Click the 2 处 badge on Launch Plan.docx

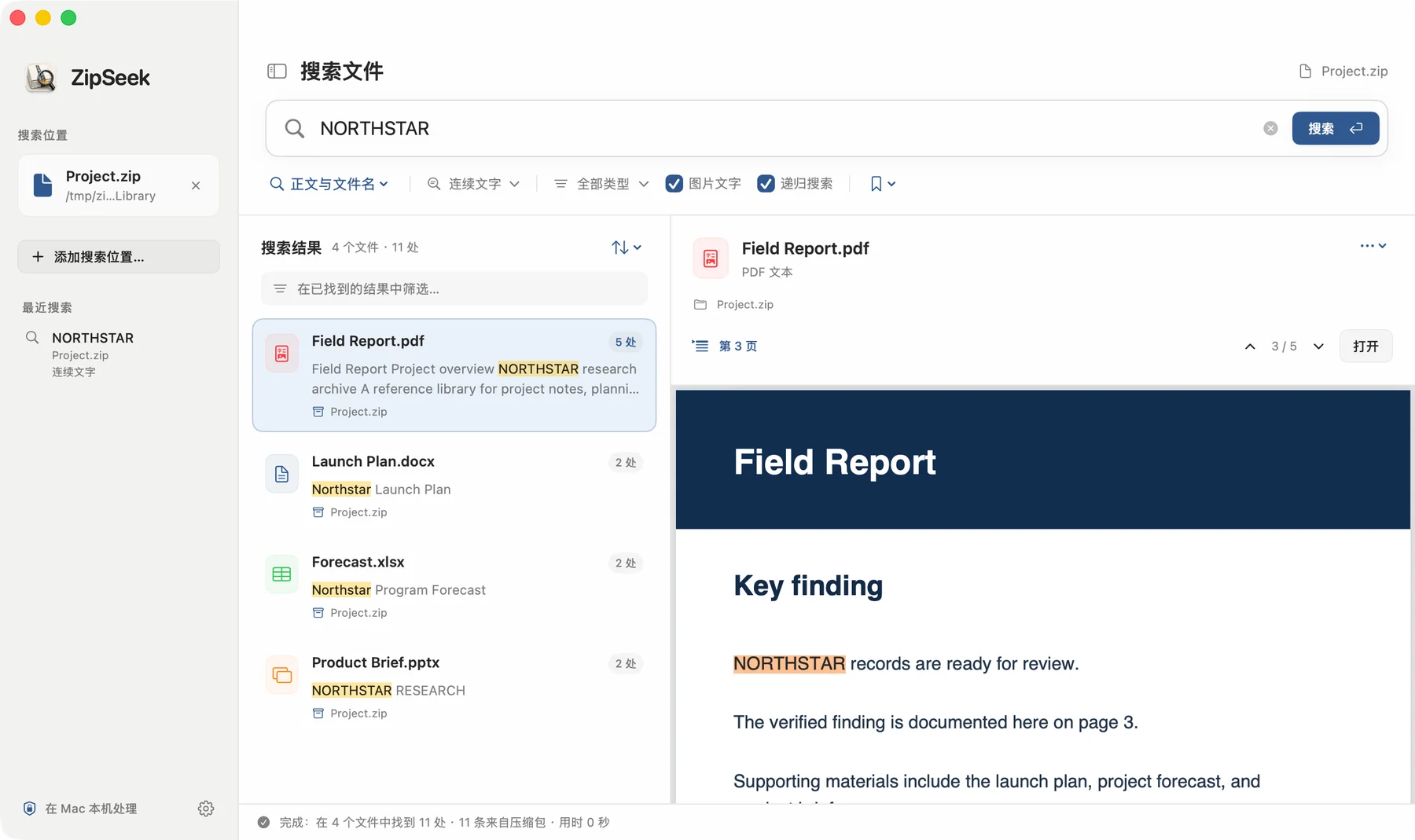point(626,463)
